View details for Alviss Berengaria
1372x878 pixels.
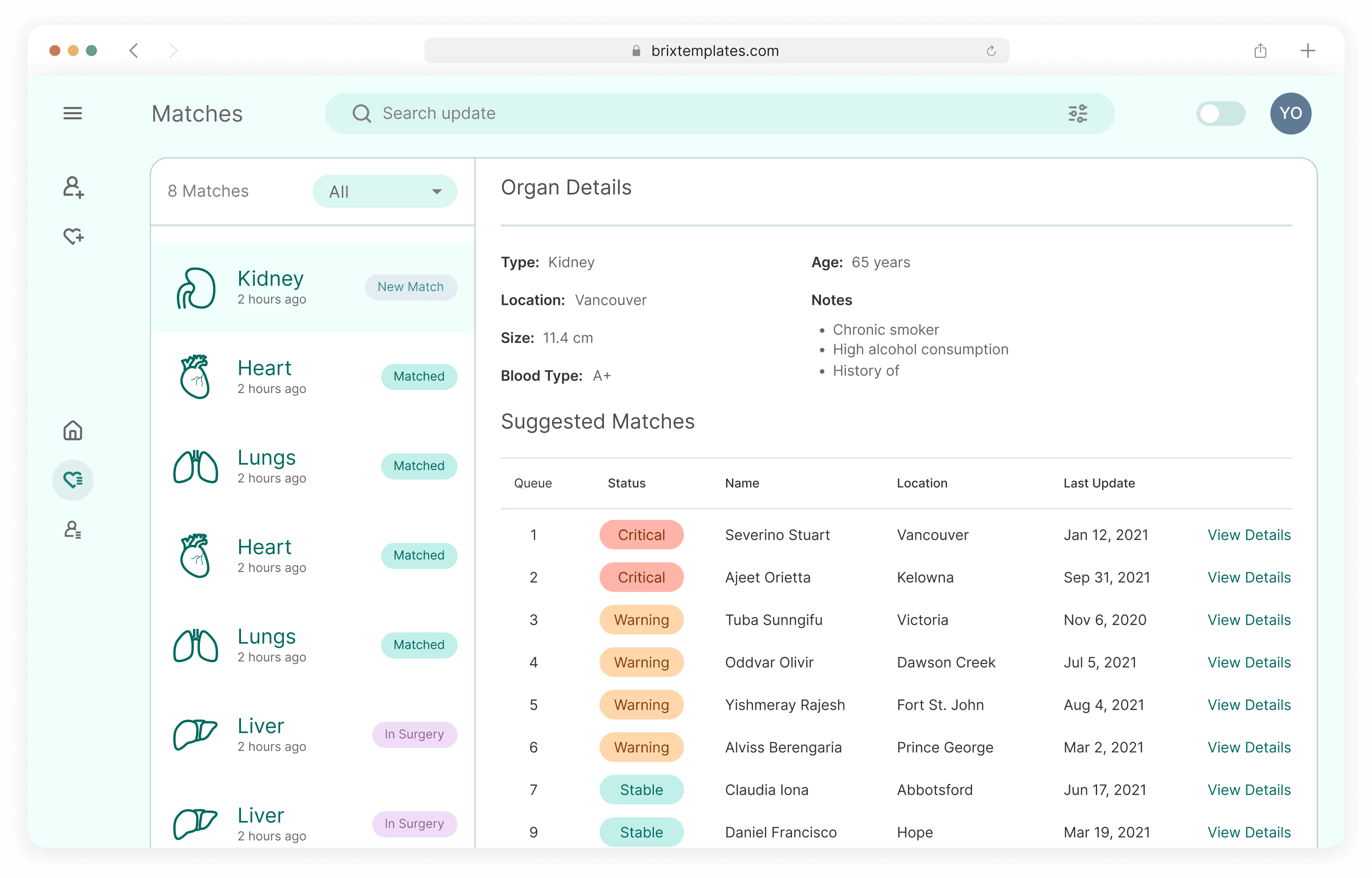1249,748
